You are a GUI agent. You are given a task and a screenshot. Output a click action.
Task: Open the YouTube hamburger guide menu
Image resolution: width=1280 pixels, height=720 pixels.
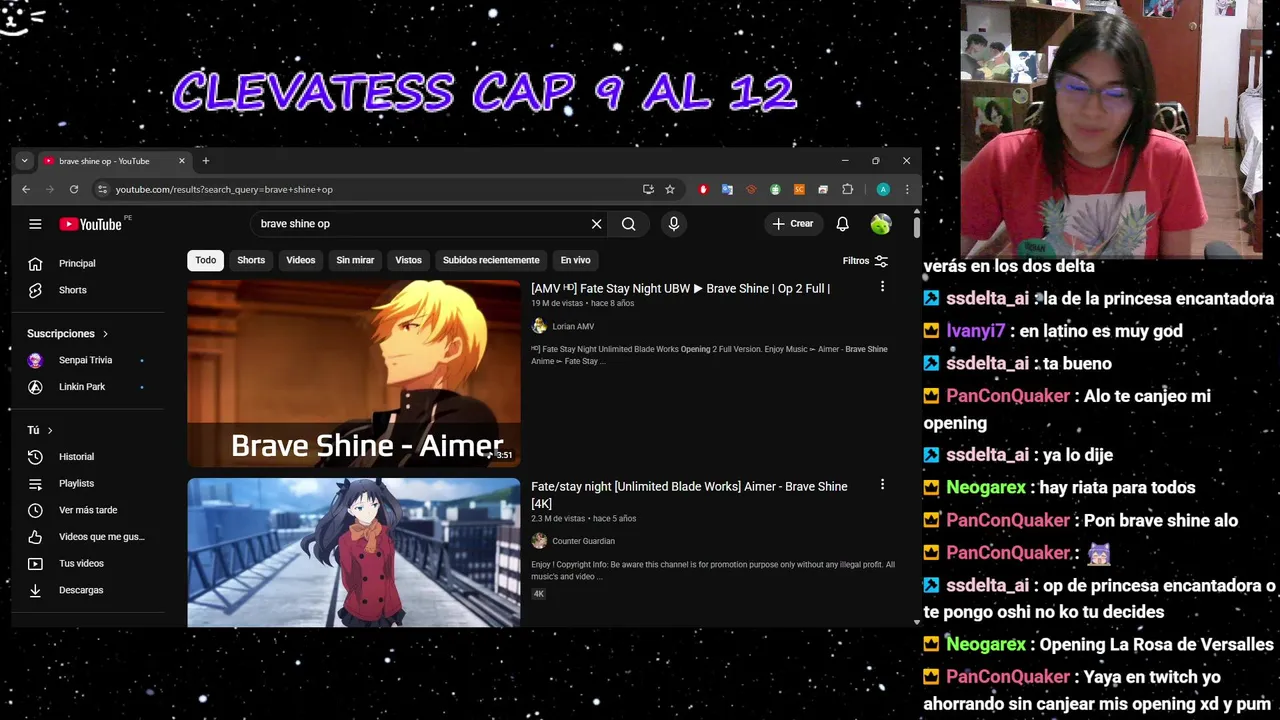pos(35,224)
